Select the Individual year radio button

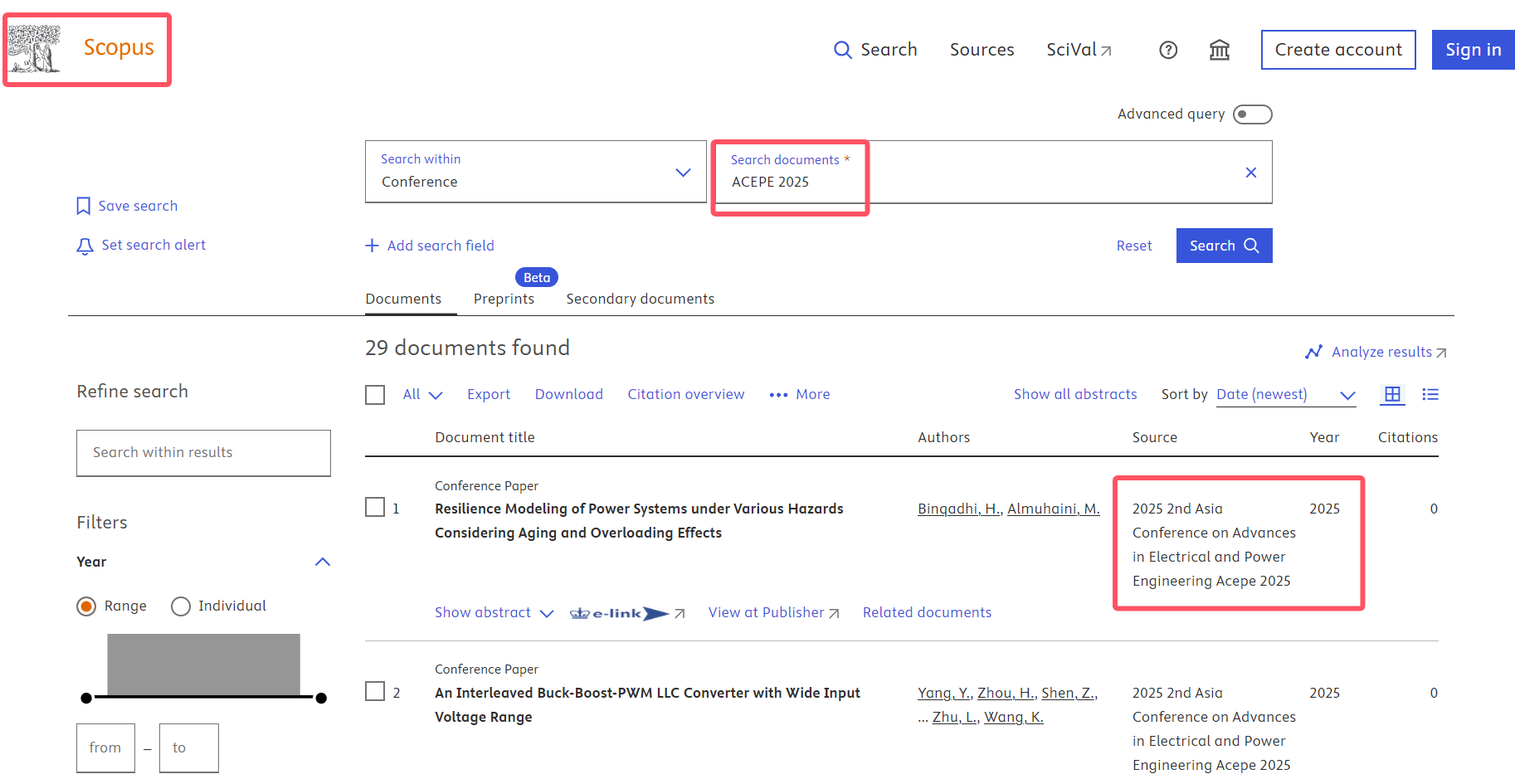point(181,606)
